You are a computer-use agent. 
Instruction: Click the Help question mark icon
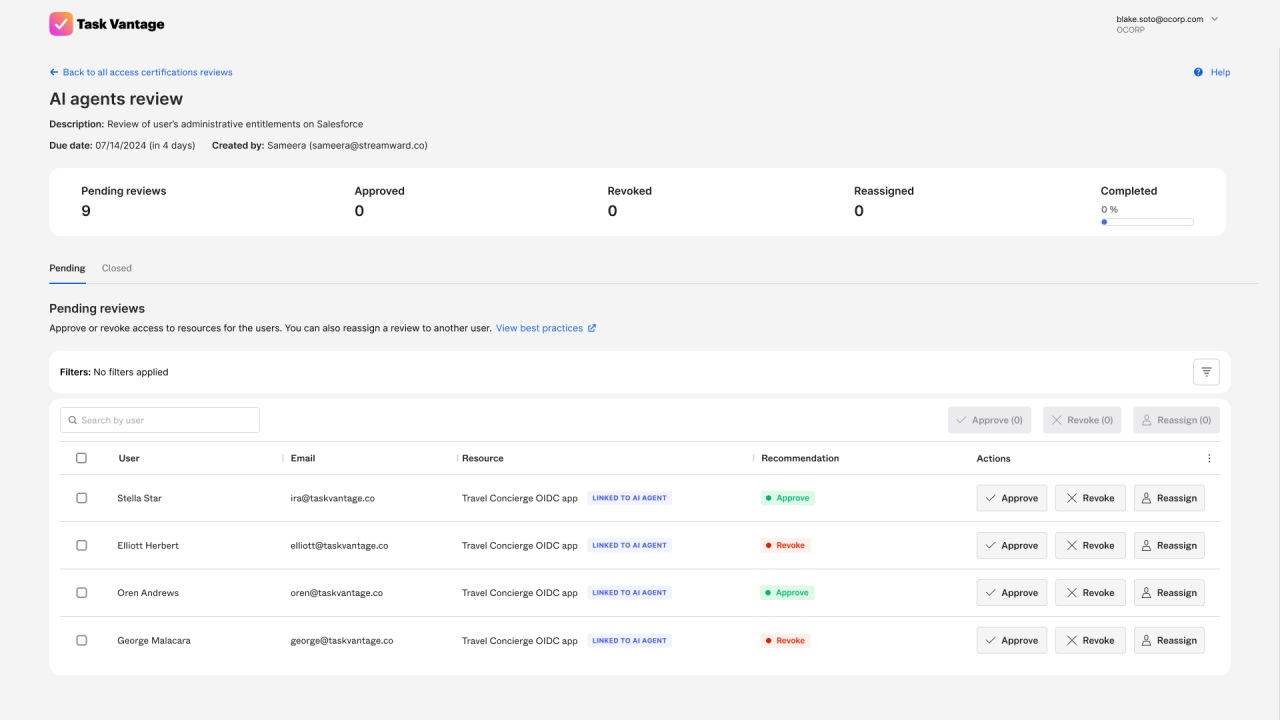tap(1197, 72)
